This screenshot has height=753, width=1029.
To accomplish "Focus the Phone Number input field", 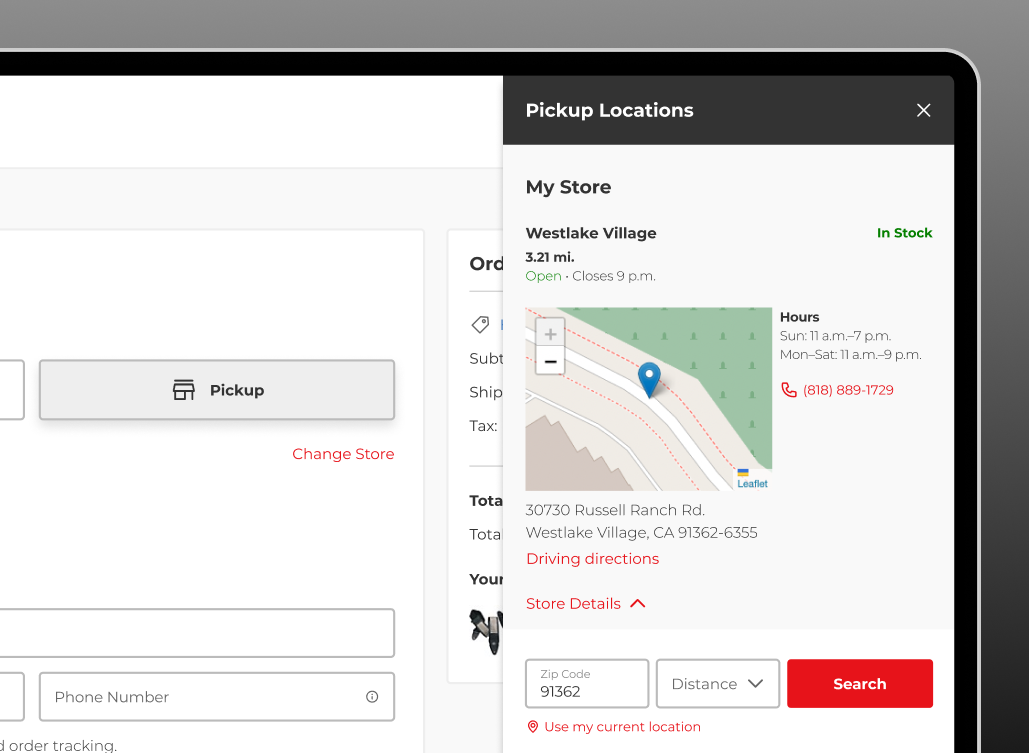I will [200, 697].
